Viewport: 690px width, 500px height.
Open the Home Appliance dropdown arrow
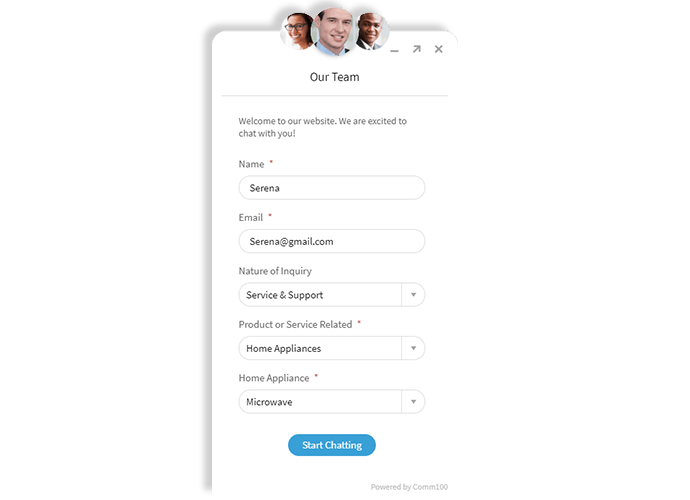[413, 401]
